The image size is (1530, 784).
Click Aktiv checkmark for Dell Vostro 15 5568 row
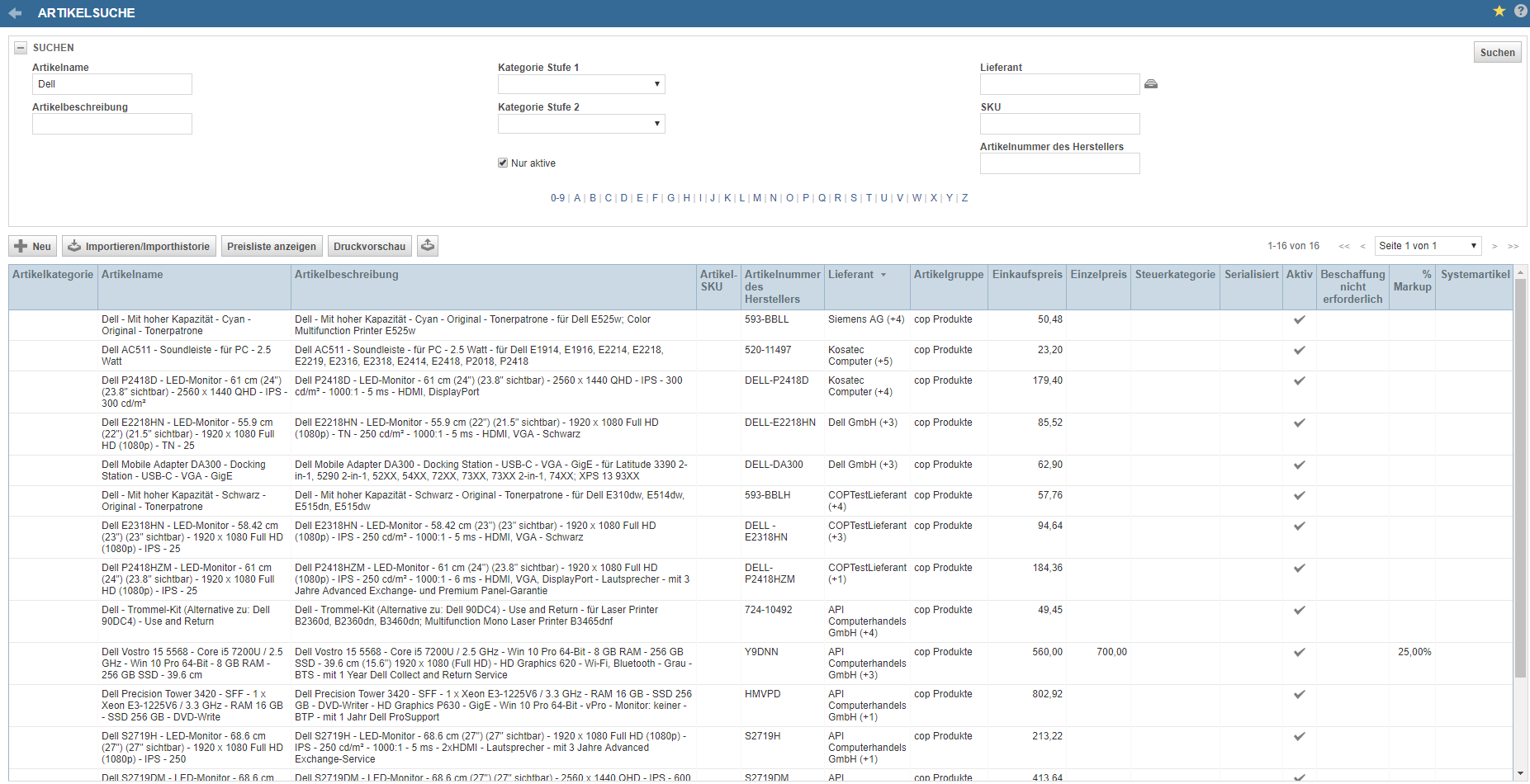click(x=1299, y=652)
